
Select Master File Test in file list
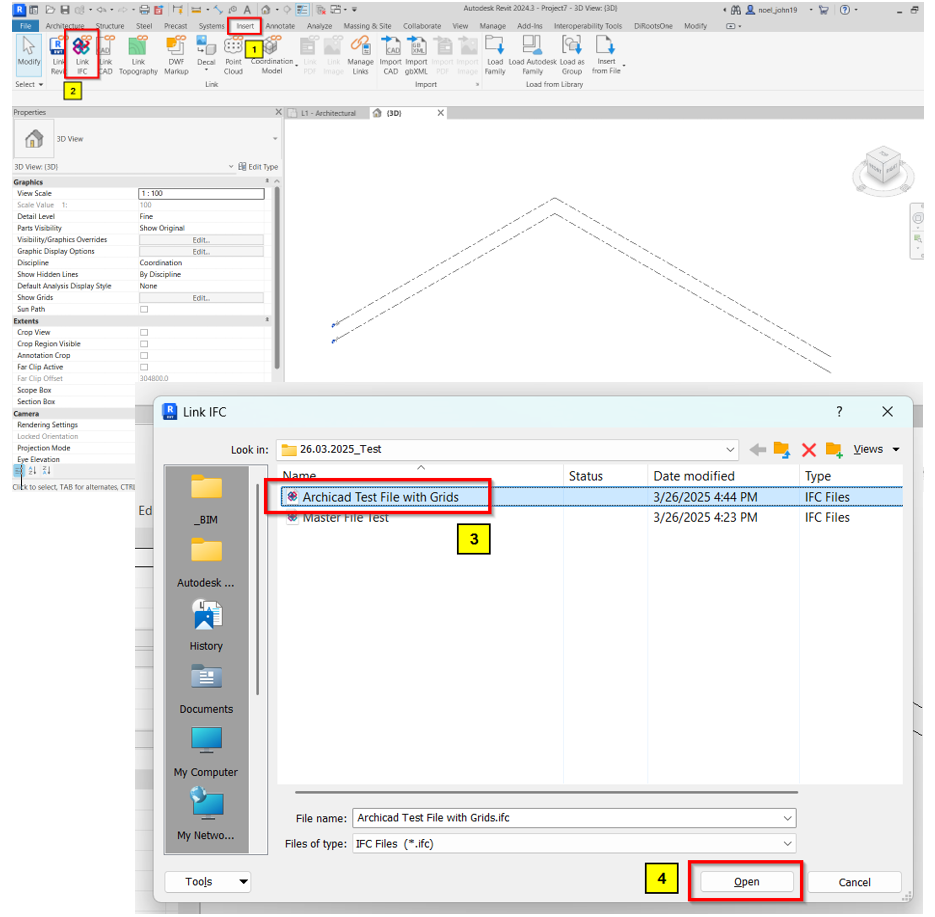(345, 518)
